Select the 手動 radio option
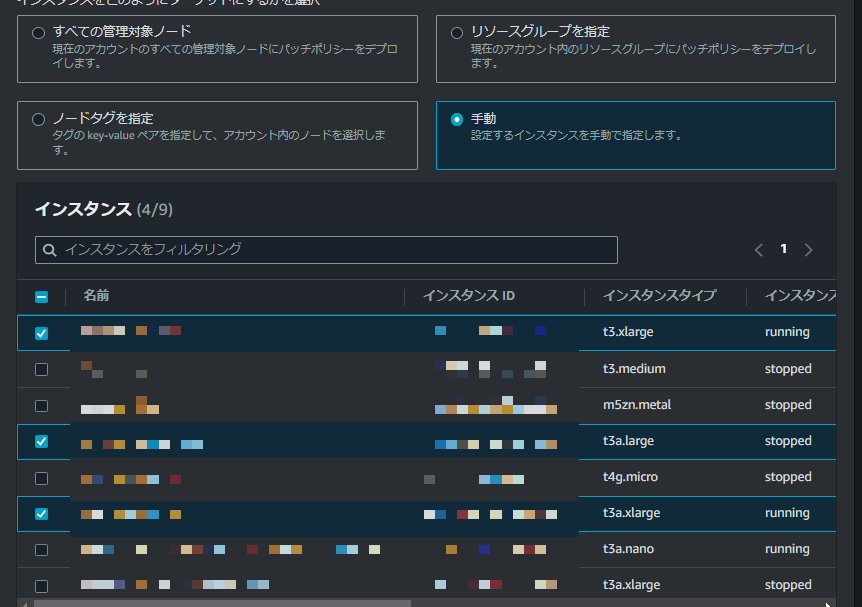The width and height of the screenshot is (862, 607). (x=457, y=117)
